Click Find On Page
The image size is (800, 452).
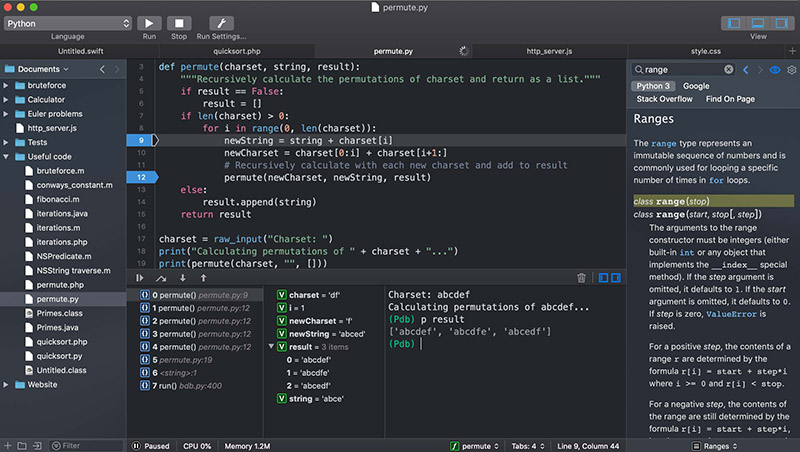pos(730,99)
